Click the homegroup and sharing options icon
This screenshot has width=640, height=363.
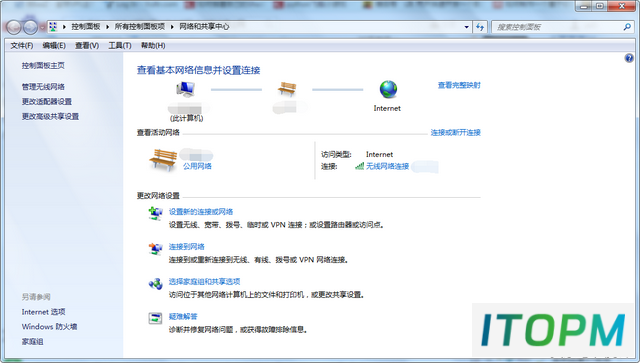[x=156, y=283]
